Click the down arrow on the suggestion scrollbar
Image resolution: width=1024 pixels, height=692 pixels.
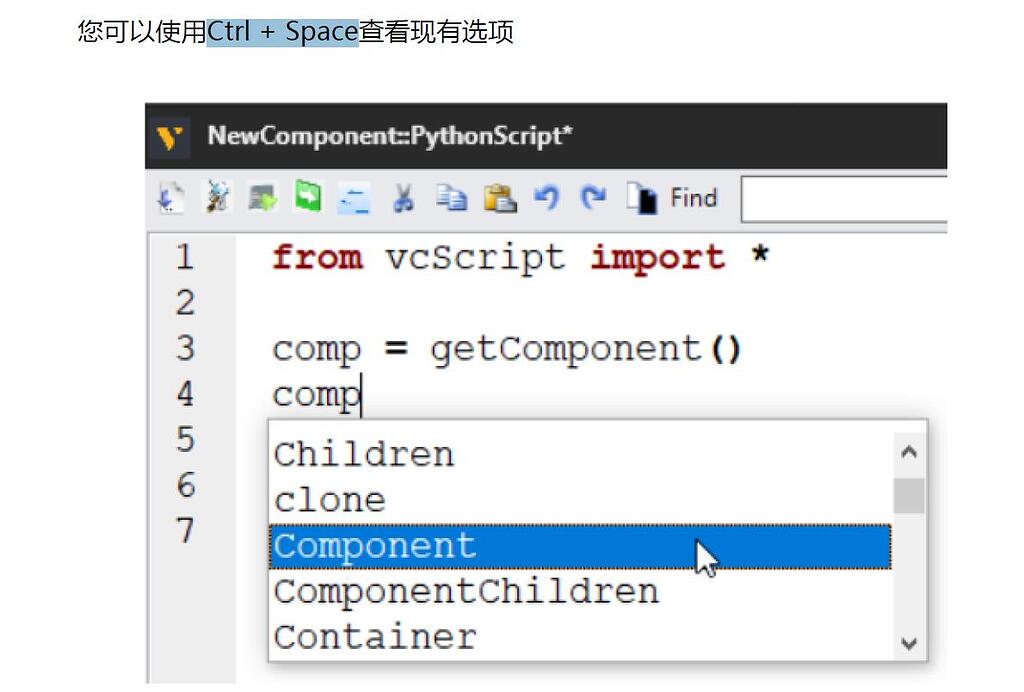909,645
